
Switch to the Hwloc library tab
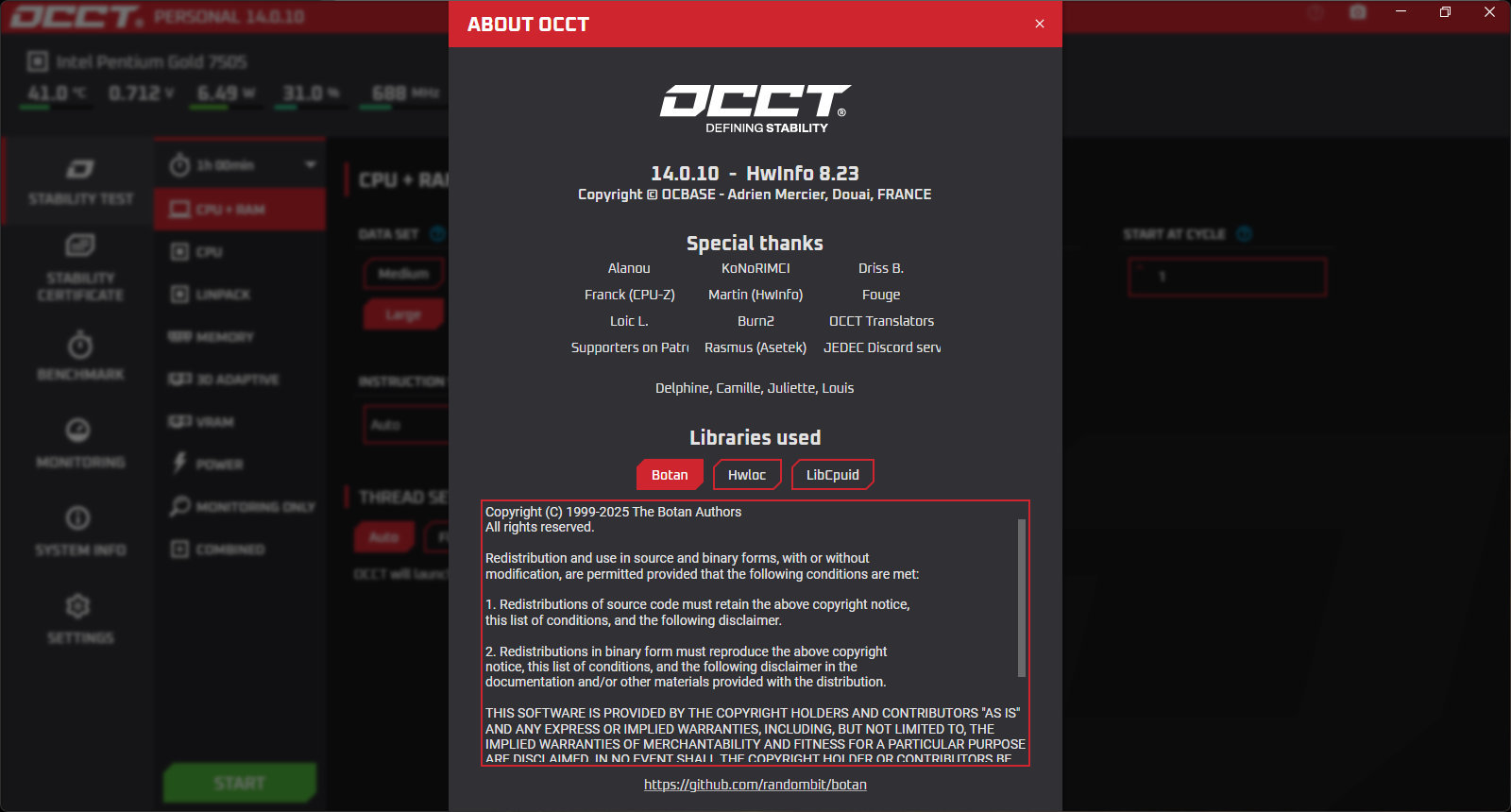pyautogui.click(x=747, y=475)
